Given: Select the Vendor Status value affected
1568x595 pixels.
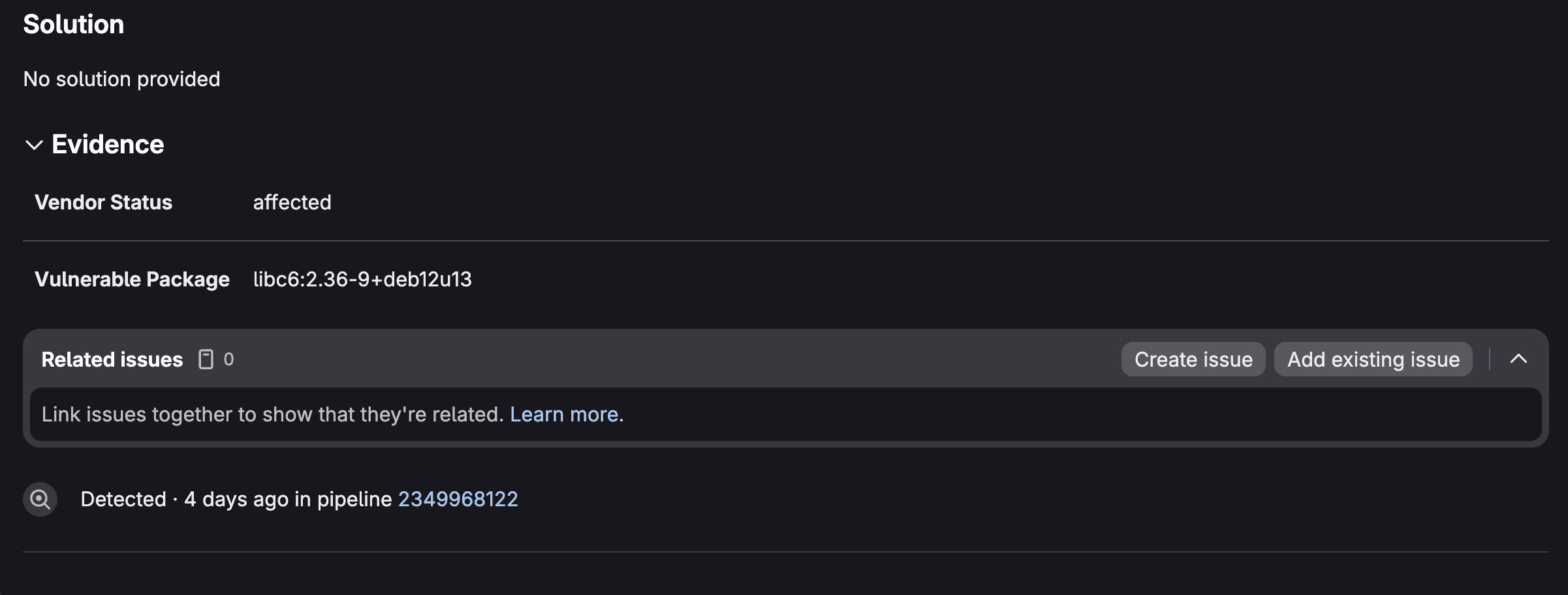Looking at the screenshot, I should tap(292, 202).
